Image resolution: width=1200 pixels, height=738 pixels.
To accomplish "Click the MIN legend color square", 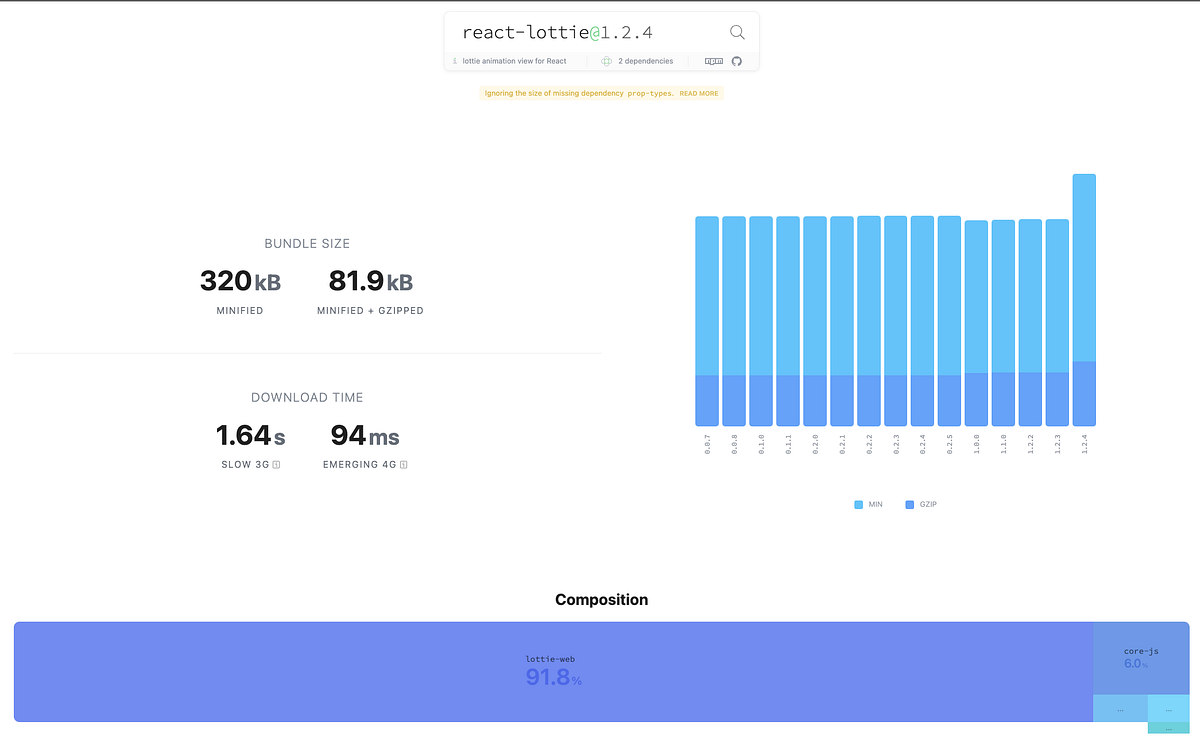I will coord(857,504).
